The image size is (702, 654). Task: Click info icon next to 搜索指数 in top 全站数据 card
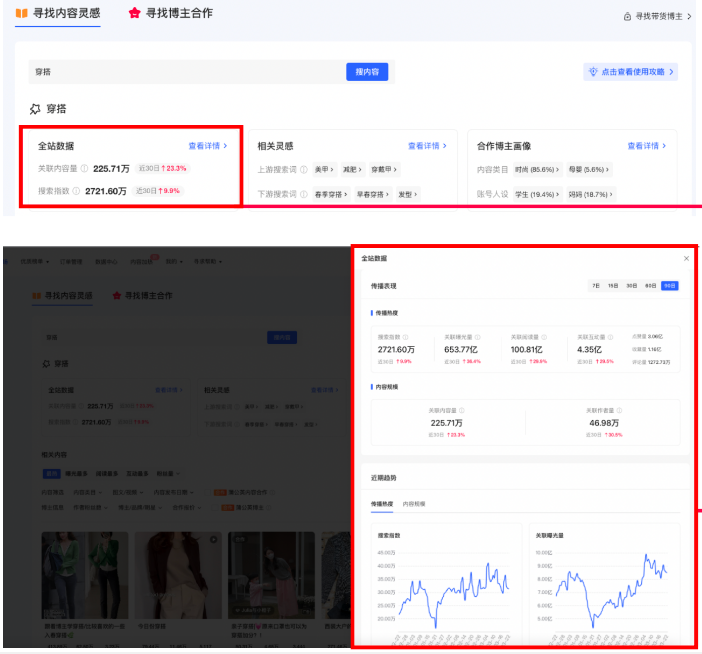(x=76, y=191)
